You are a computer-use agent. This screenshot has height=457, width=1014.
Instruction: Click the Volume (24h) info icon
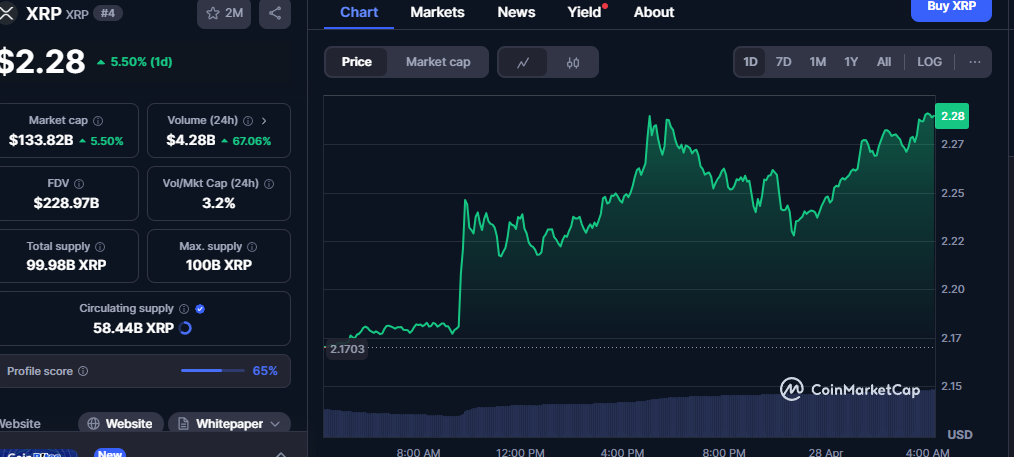[248, 121]
